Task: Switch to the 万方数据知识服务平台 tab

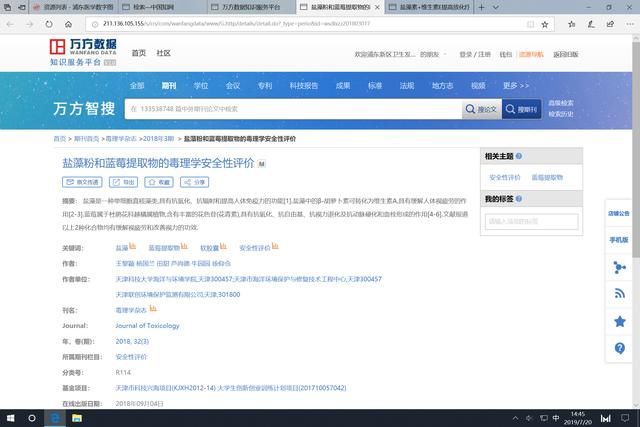Action: coord(251,7)
